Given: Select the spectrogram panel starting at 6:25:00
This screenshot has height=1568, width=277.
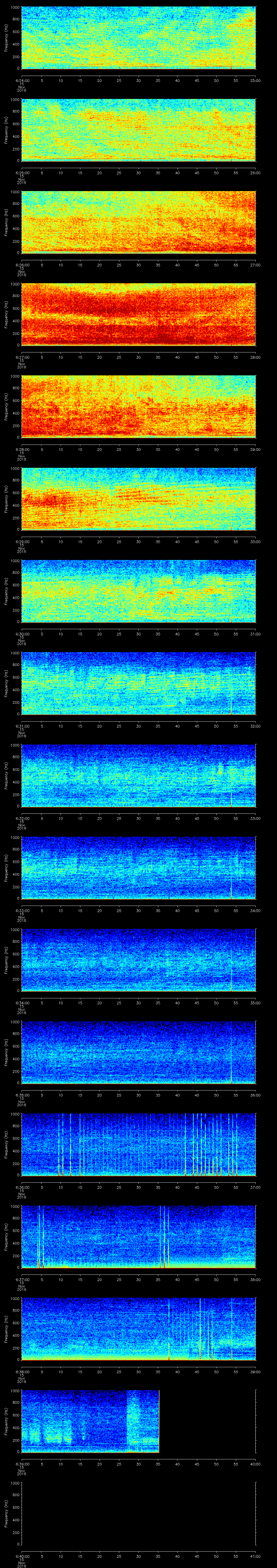Looking at the screenshot, I should pyautogui.click(x=138, y=130).
